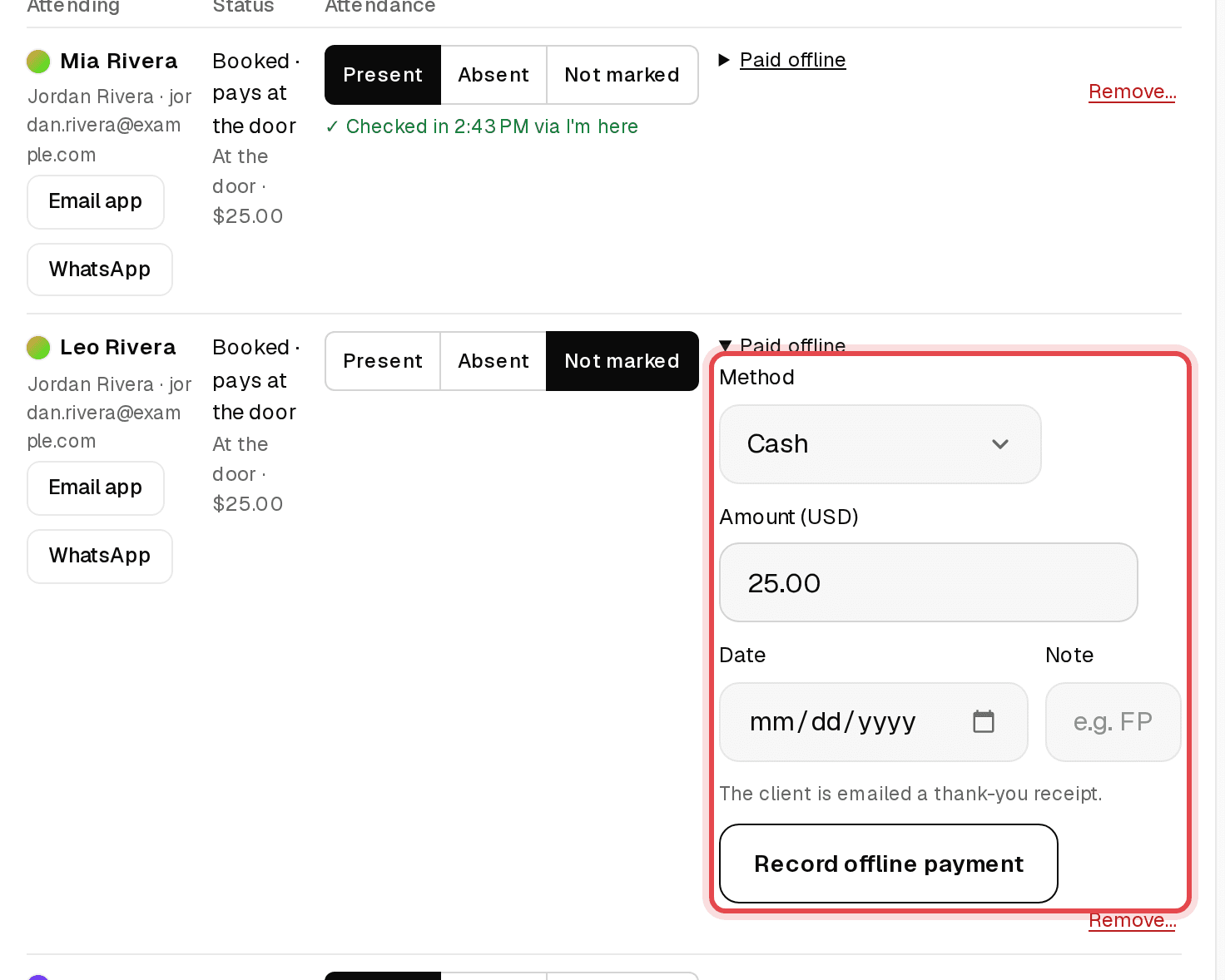Click Remove link for Leo Rivera
Image resolution: width=1225 pixels, height=980 pixels.
pos(1132,920)
